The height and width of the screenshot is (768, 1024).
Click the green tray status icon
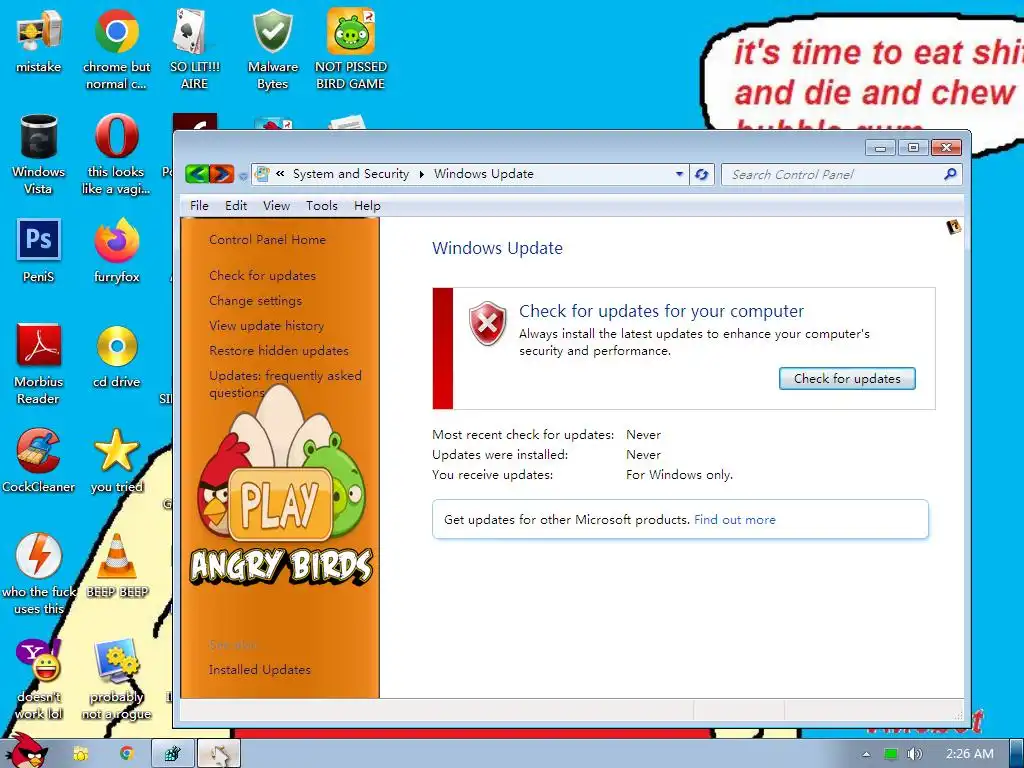[891, 754]
